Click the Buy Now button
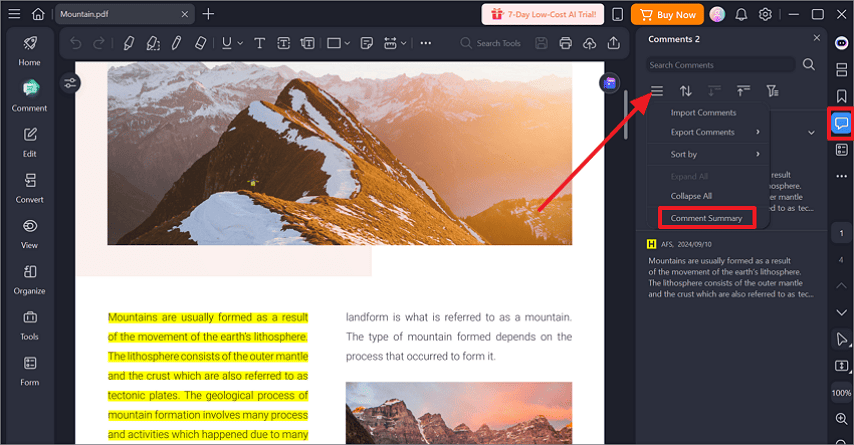 pos(667,15)
